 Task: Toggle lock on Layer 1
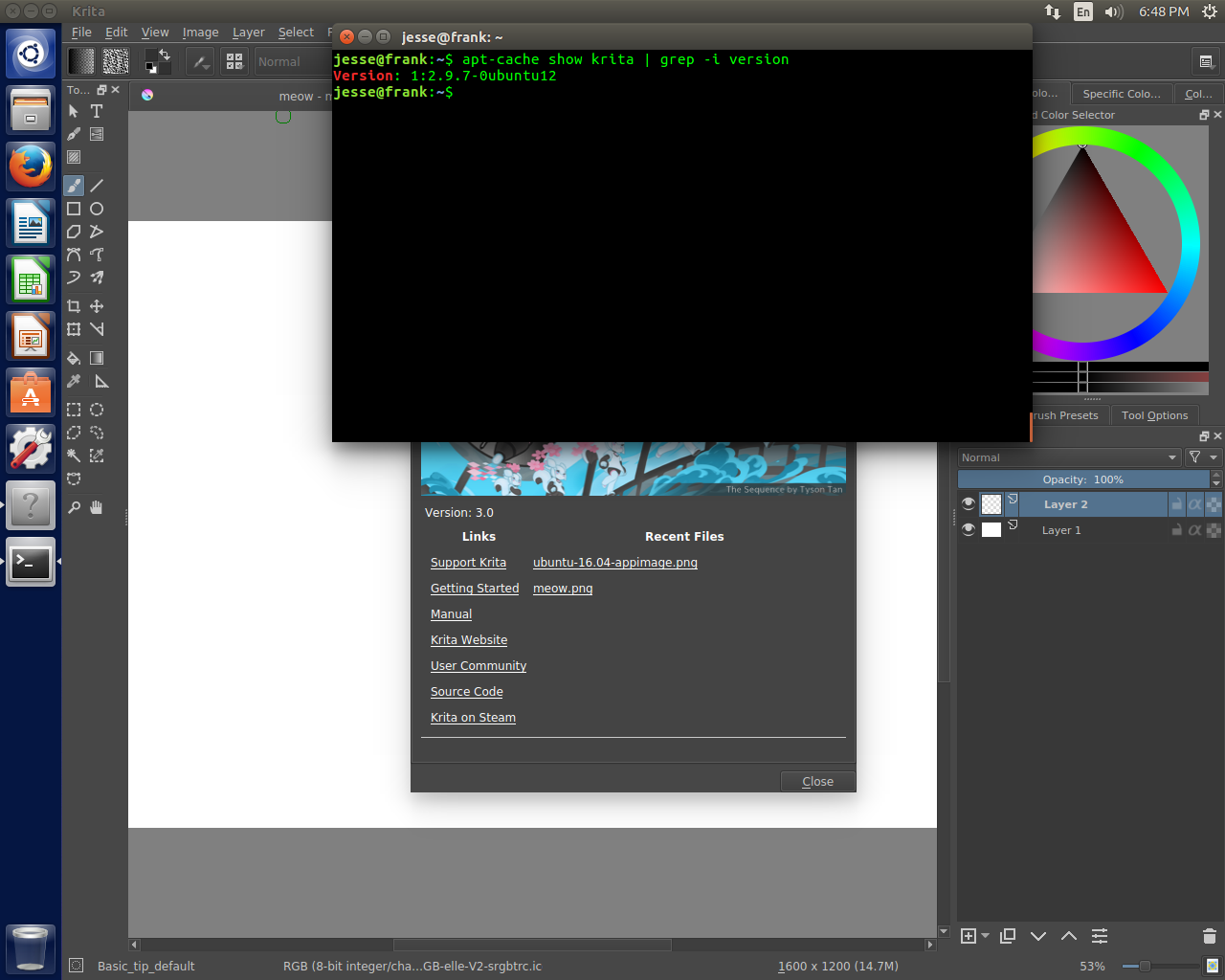(1176, 529)
